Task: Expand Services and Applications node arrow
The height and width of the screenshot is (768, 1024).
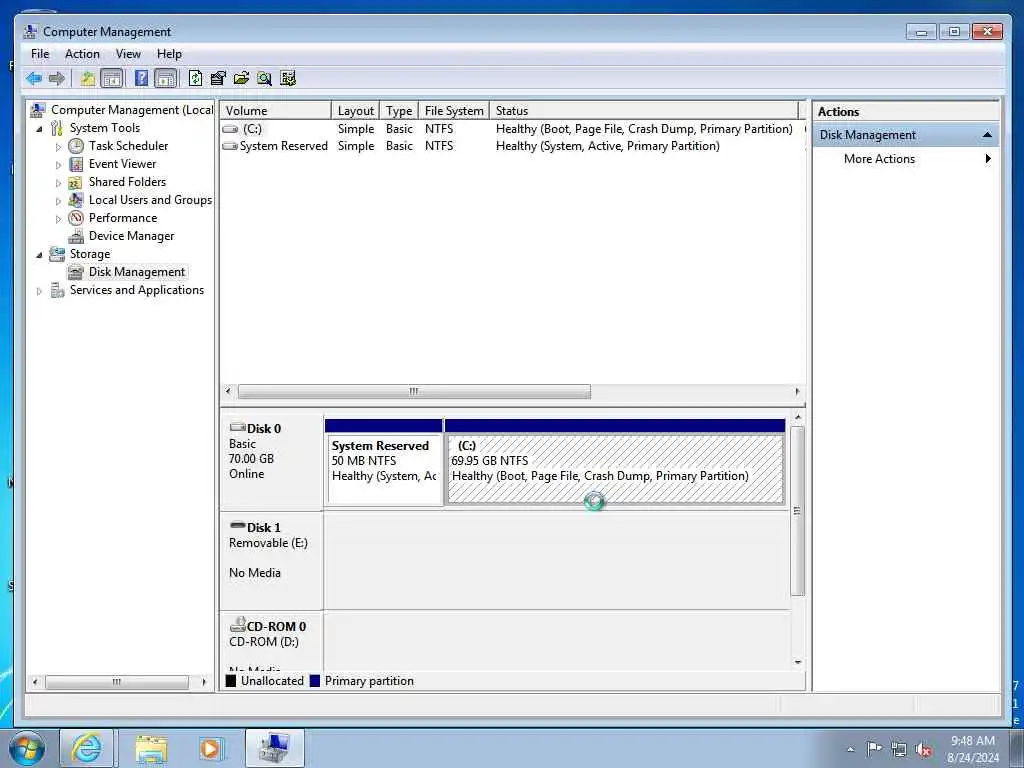Action: [x=39, y=291]
